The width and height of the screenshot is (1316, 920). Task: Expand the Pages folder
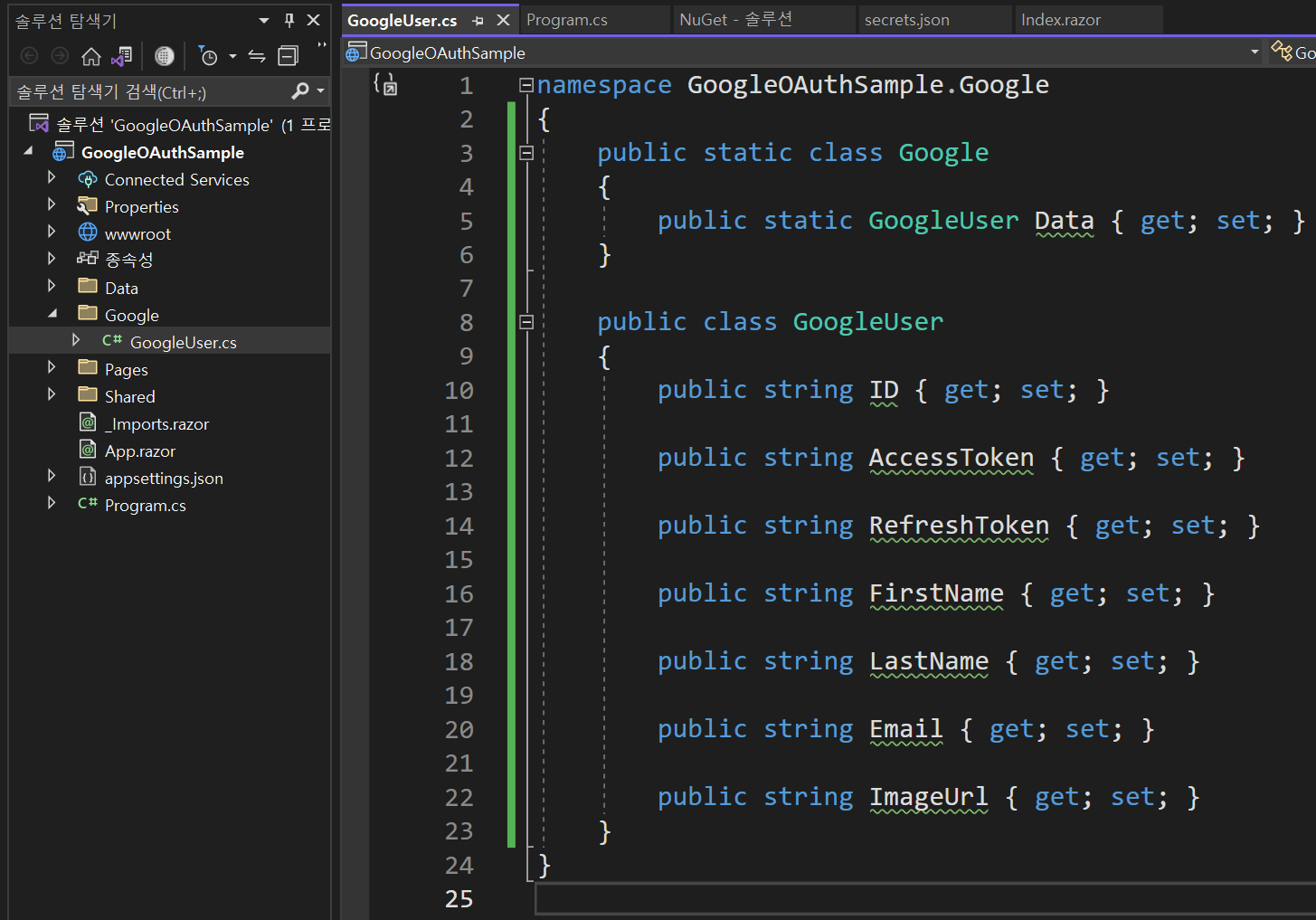(52, 367)
